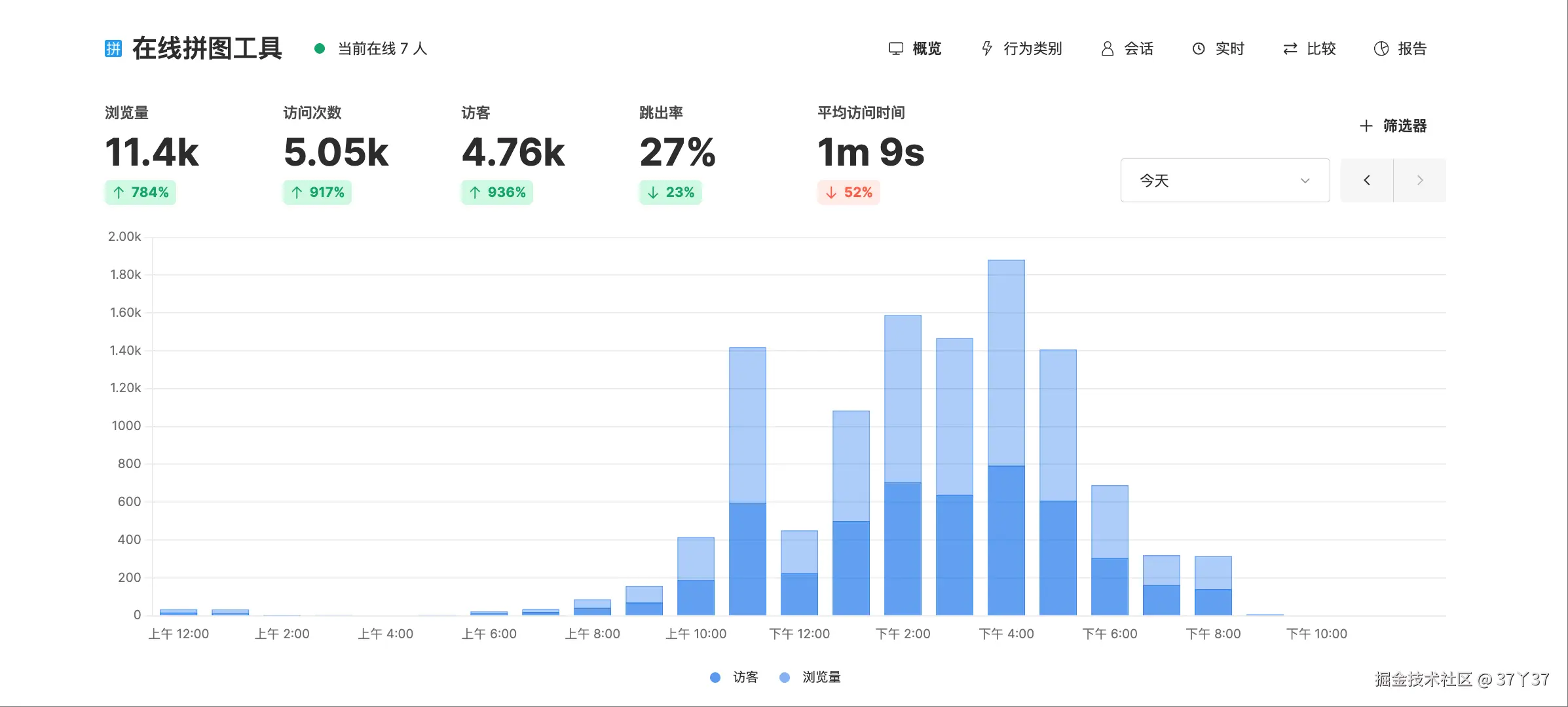The height and width of the screenshot is (707, 1568).
Task: Click the 筛选器 add filter button
Action: click(x=1404, y=126)
